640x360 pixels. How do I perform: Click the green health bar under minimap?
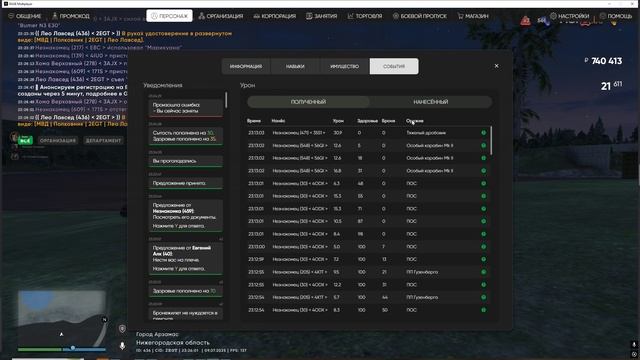point(40,349)
